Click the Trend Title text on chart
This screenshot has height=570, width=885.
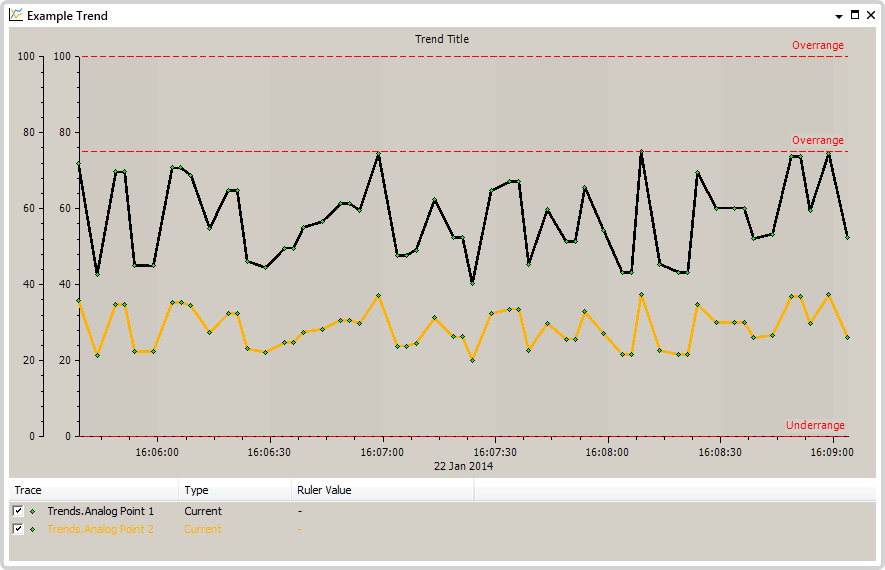[x=442, y=40]
